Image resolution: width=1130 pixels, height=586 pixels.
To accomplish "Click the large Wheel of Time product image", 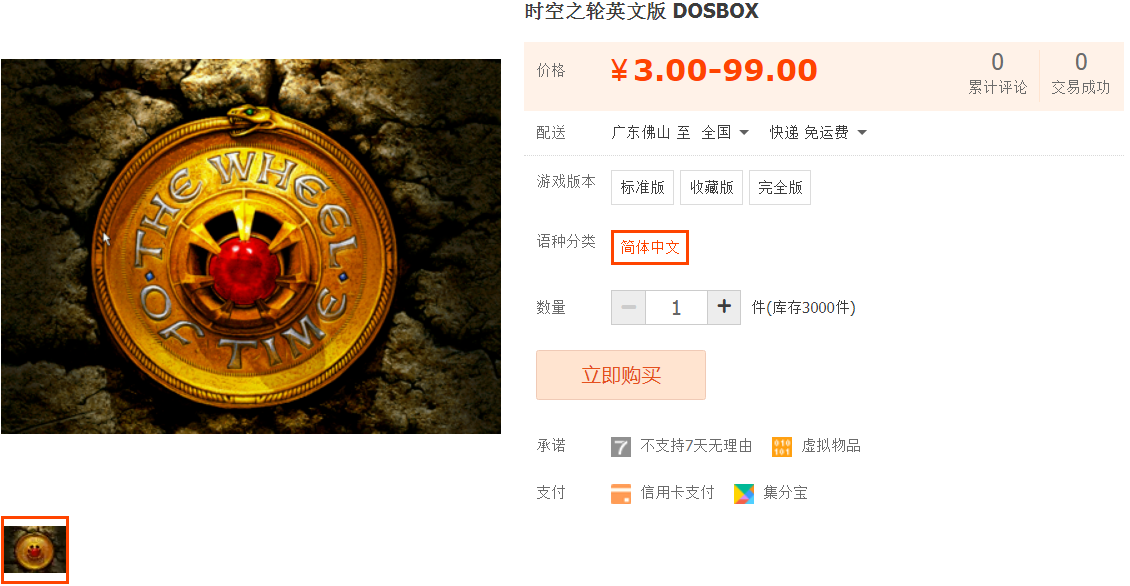I will (x=251, y=247).
